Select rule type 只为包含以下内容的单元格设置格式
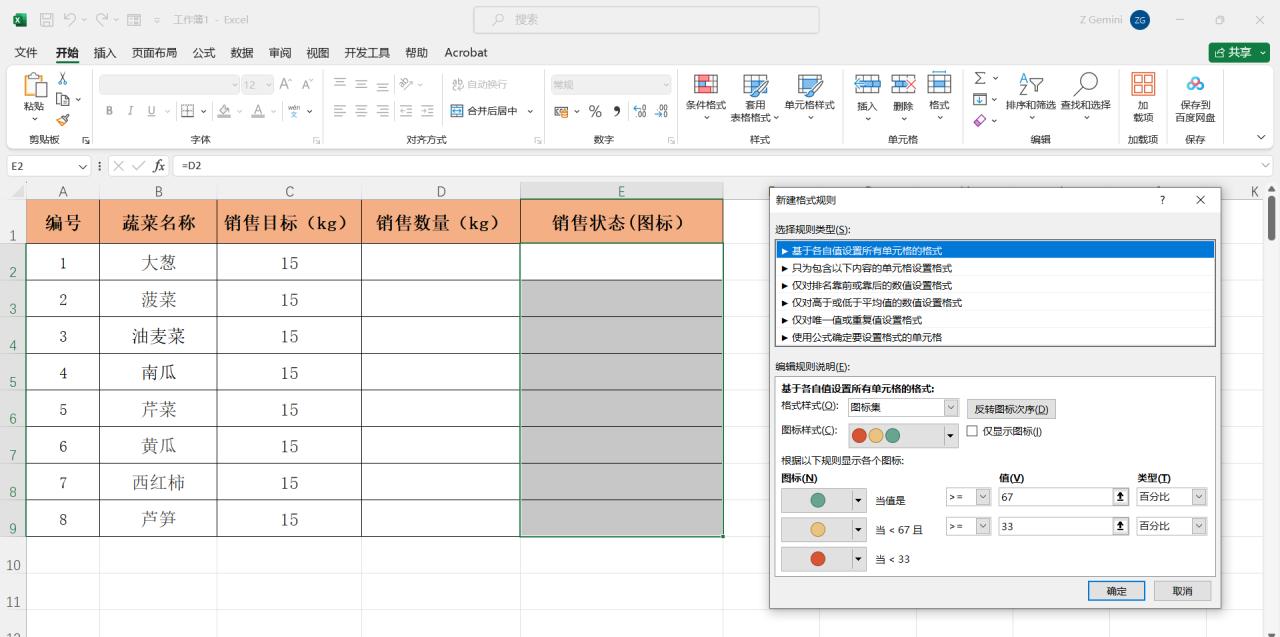1280x637 pixels. (x=996, y=268)
